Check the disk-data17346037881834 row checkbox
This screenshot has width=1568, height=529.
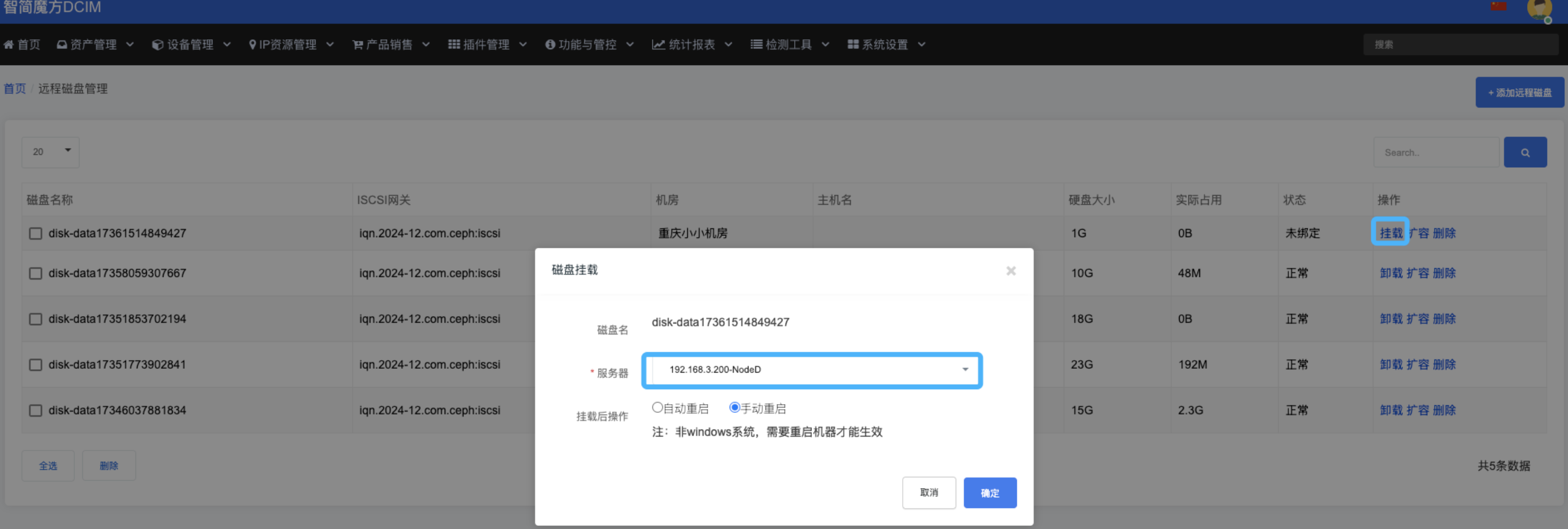pyautogui.click(x=36, y=410)
